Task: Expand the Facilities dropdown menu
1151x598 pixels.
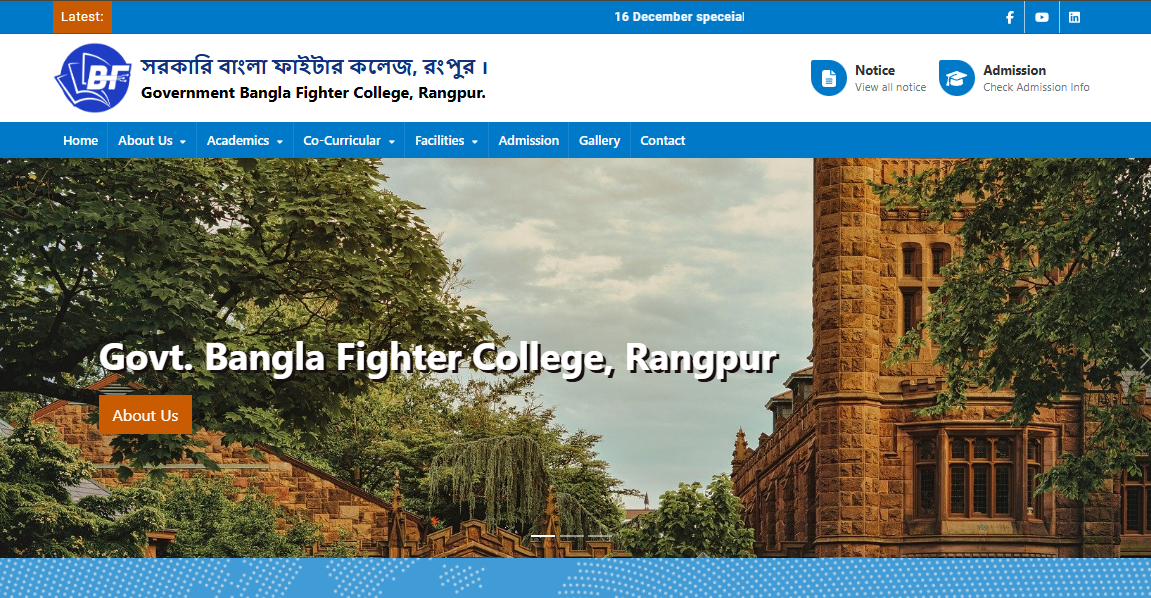Action: coord(446,140)
